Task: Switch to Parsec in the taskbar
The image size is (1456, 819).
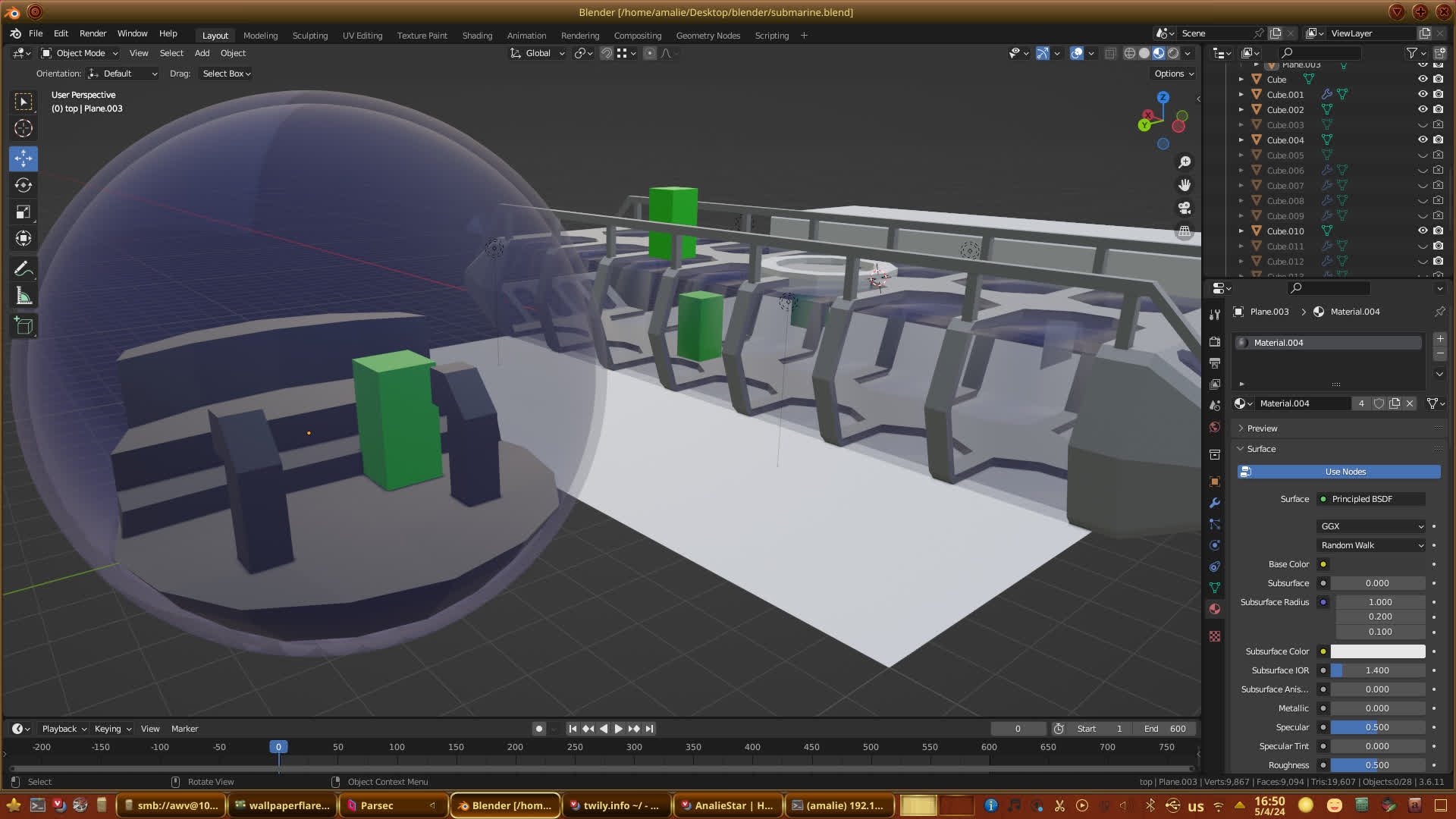Action: (x=377, y=805)
